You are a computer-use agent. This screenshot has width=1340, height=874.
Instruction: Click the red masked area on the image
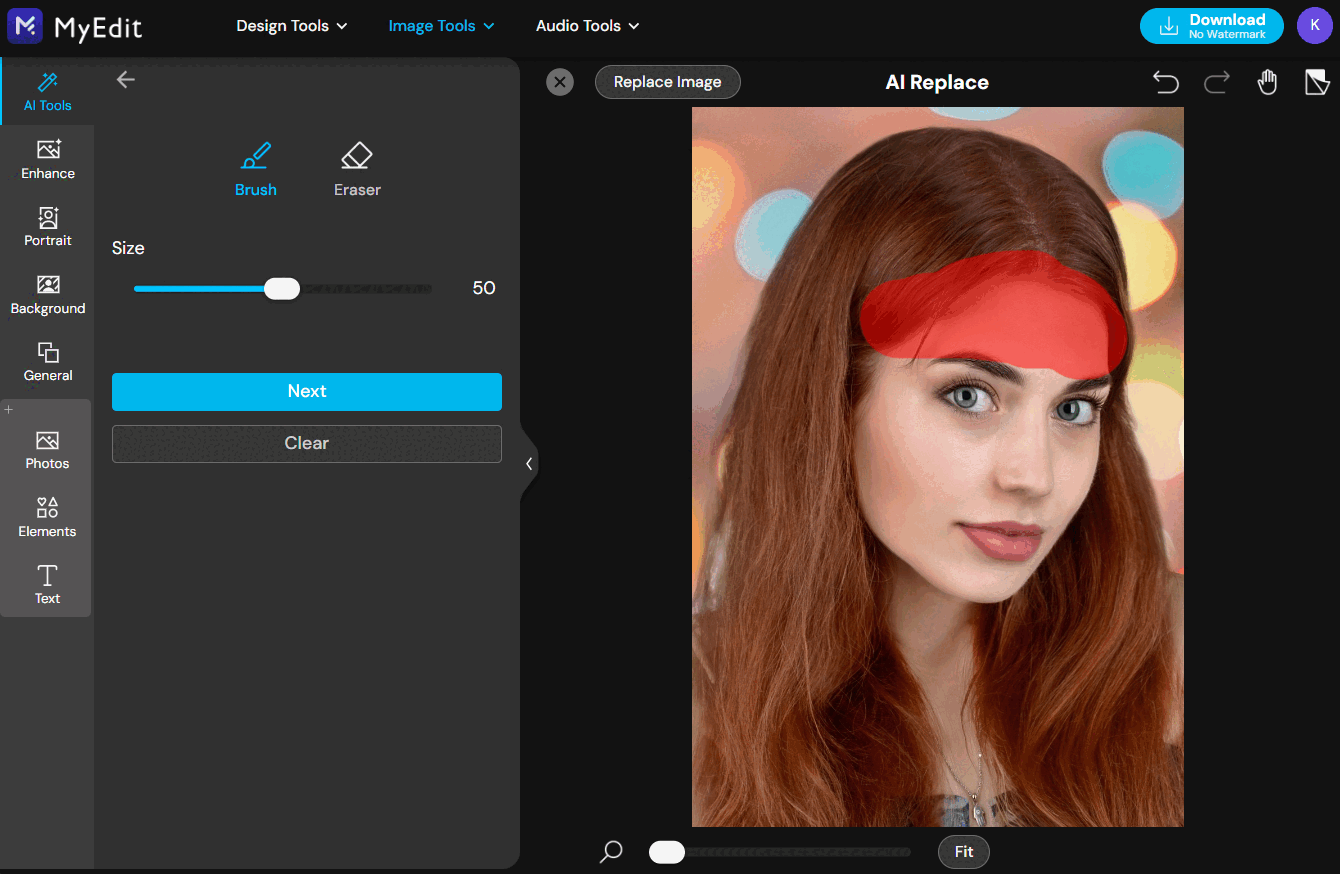point(993,313)
